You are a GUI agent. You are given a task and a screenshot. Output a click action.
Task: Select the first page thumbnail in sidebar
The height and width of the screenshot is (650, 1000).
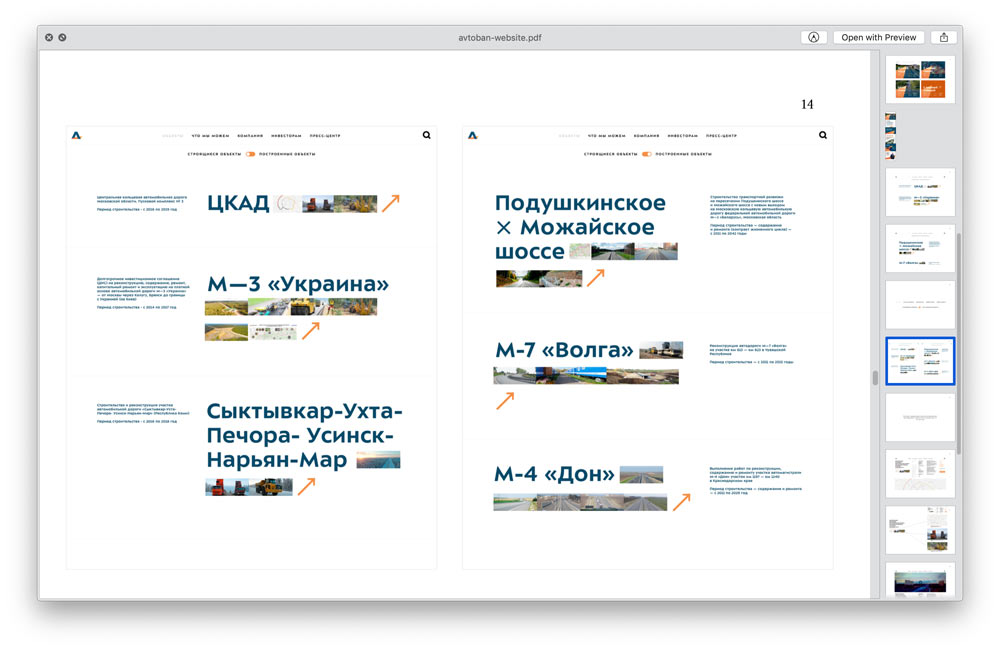click(x=920, y=79)
